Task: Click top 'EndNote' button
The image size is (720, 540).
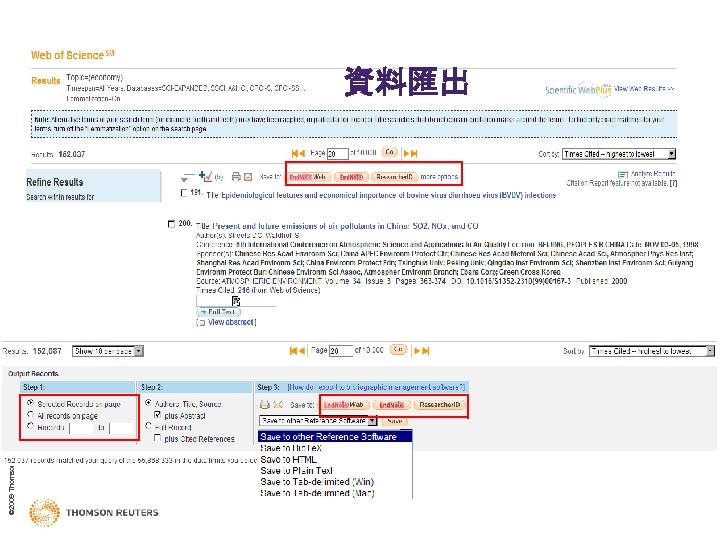Action: click(352, 177)
